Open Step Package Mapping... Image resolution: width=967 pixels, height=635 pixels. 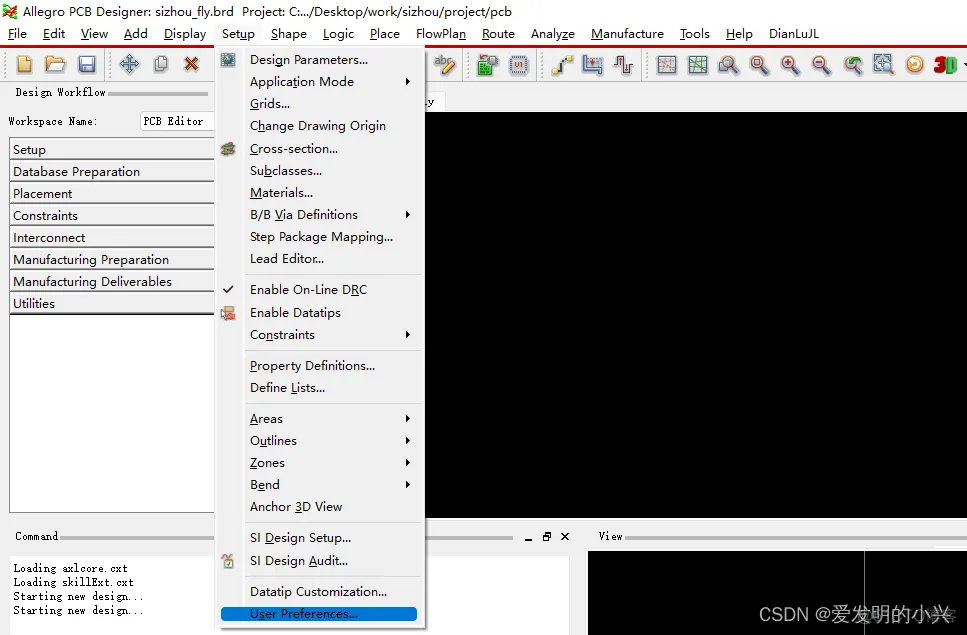coord(321,237)
